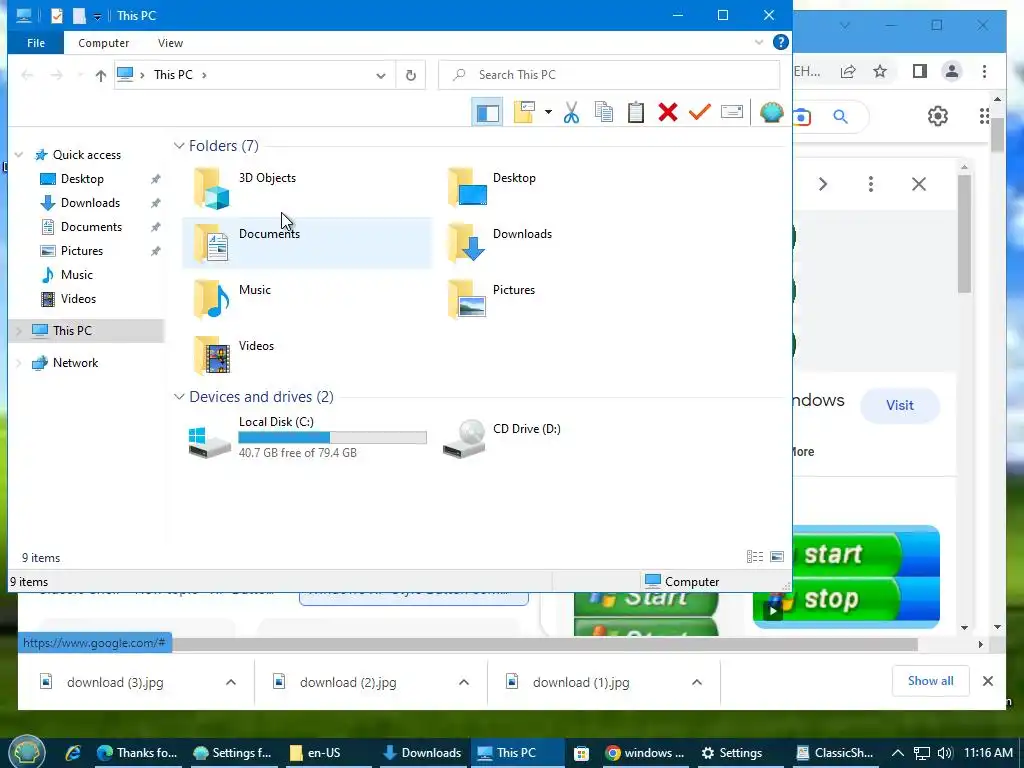Click the Paste clipboard icon
This screenshot has width=1024, height=768.
[635, 112]
